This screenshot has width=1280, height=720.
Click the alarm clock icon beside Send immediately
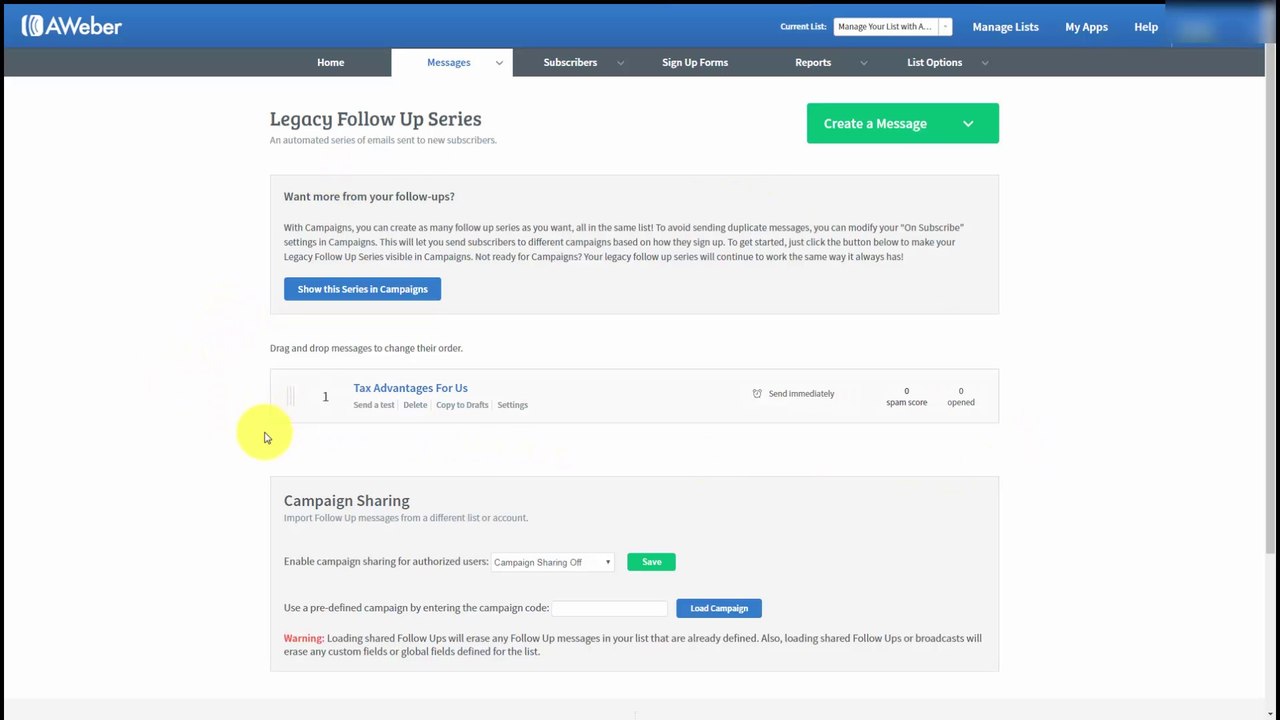757,394
